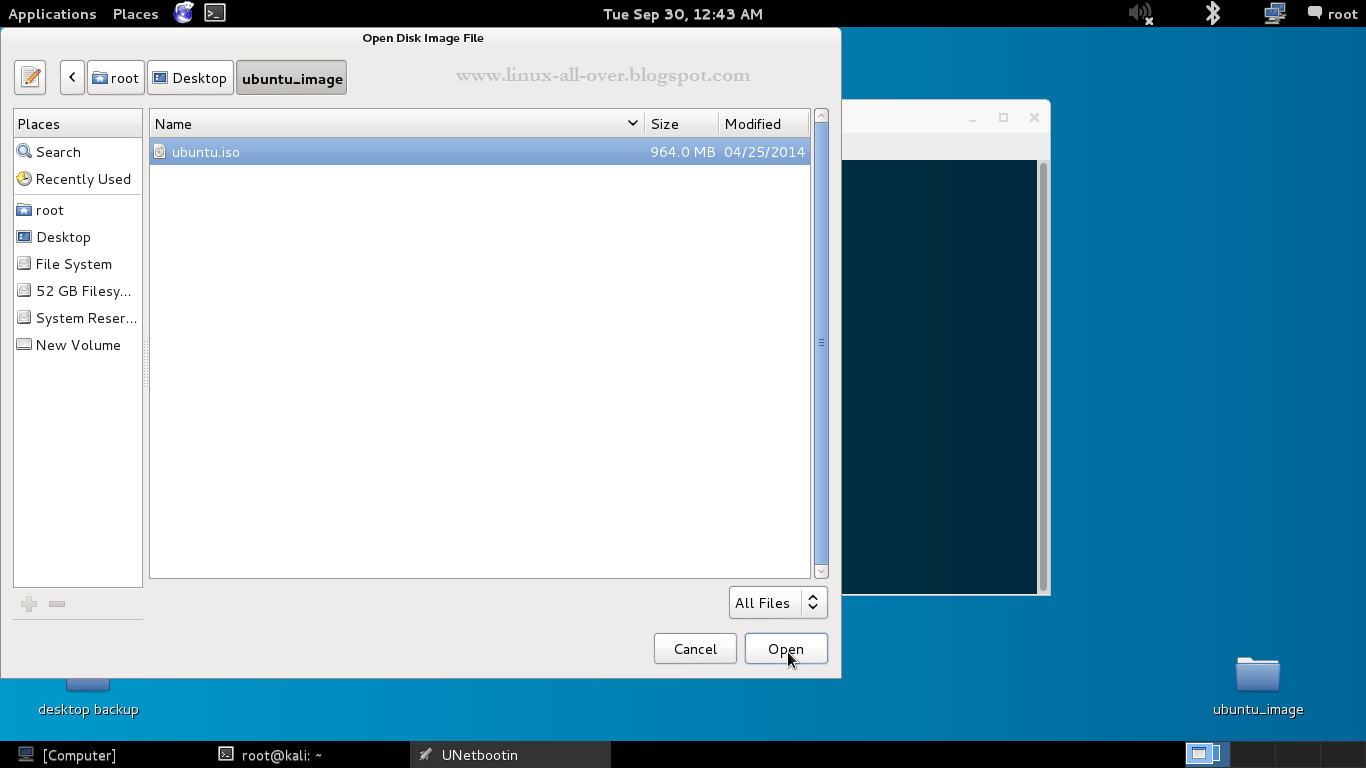
Task: Maximize the background UNetbootin window
Action: (1003, 118)
